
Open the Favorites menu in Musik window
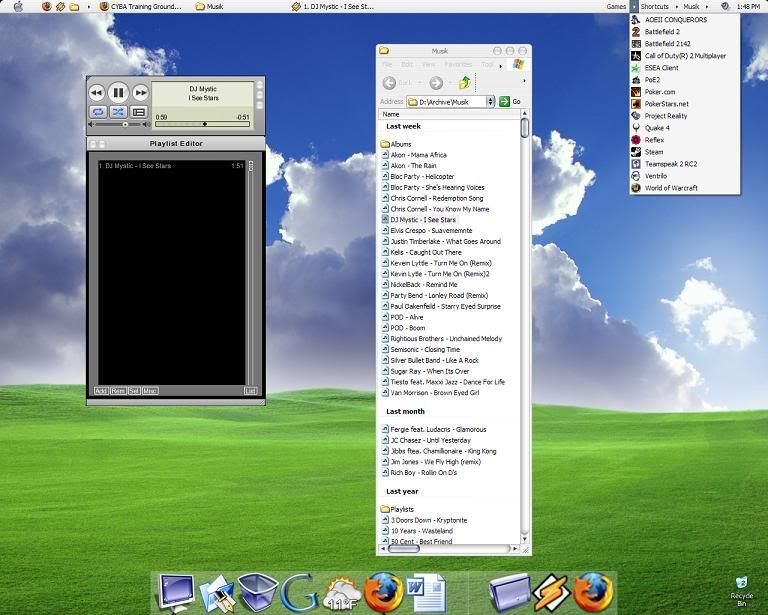coord(458,65)
